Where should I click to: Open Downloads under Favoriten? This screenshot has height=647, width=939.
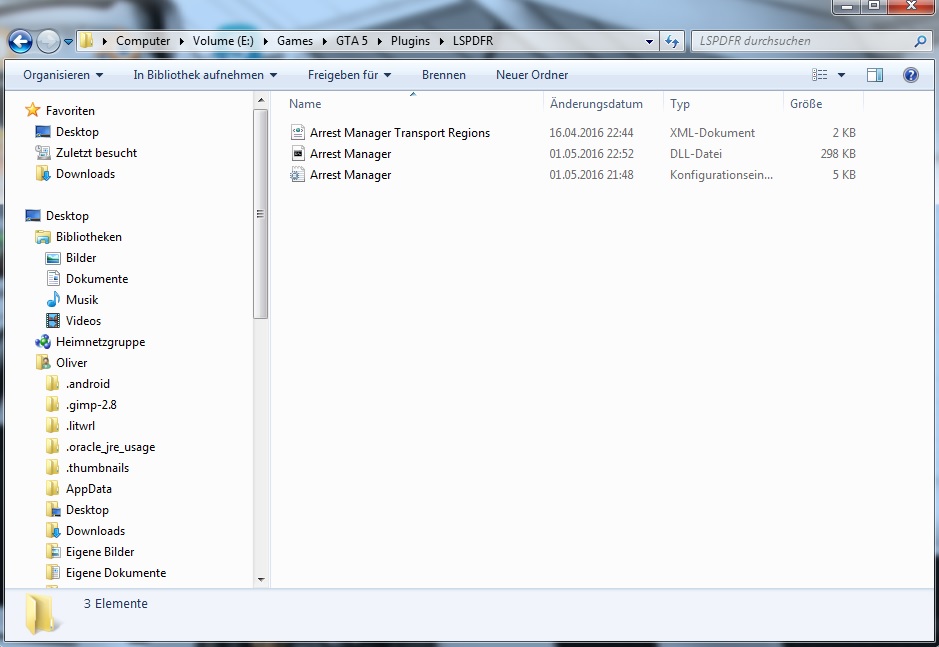[85, 174]
